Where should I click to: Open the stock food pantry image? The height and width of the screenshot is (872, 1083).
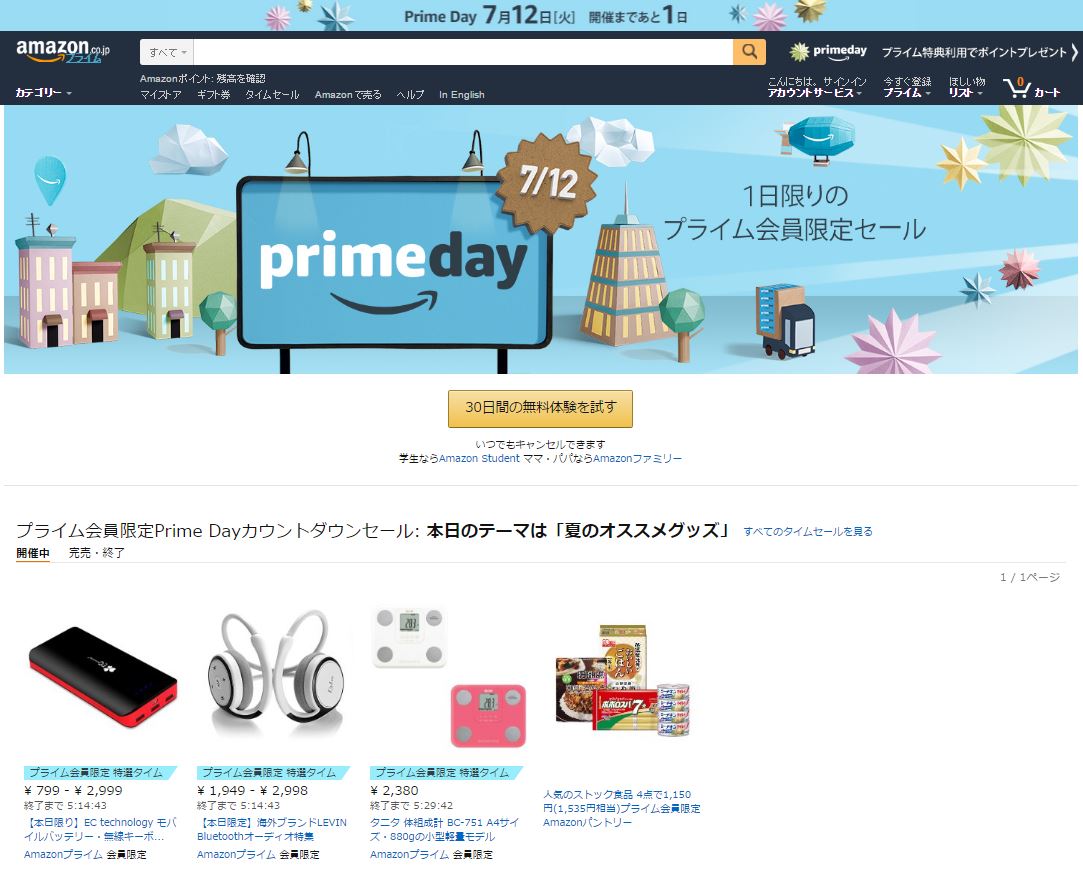coord(622,681)
